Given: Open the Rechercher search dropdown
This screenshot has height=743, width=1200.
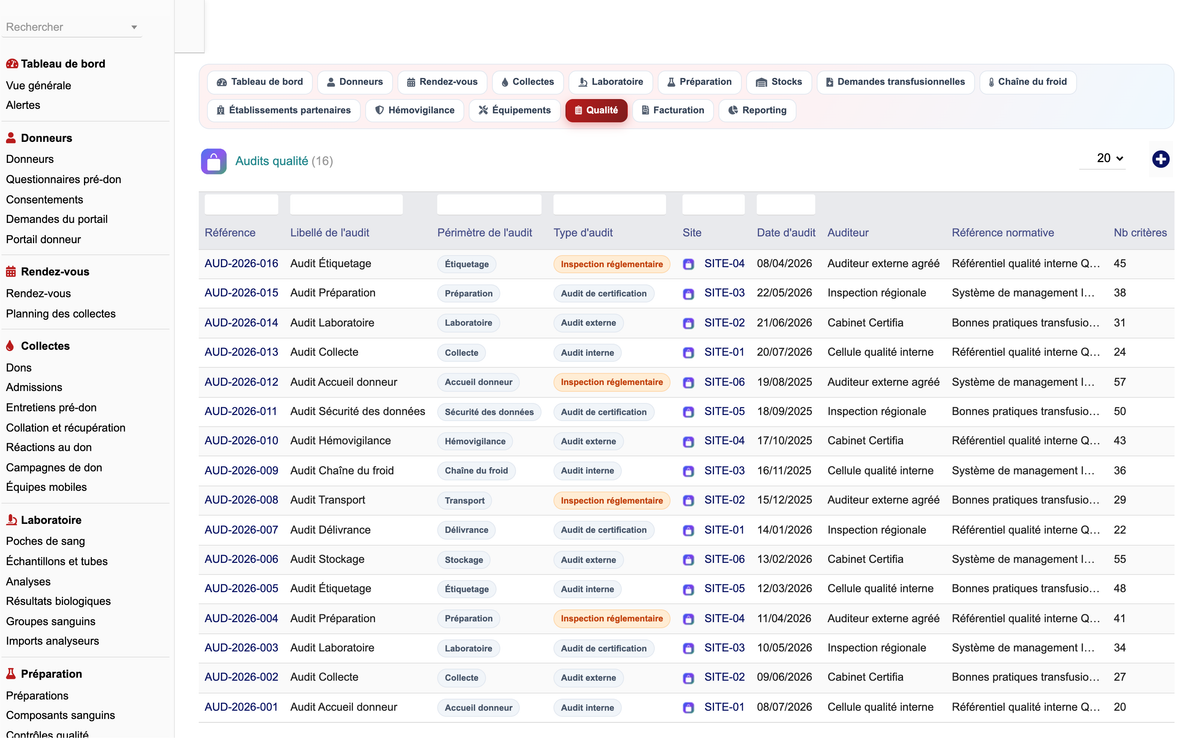Looking at the screenshot, I should pos(72,27).
